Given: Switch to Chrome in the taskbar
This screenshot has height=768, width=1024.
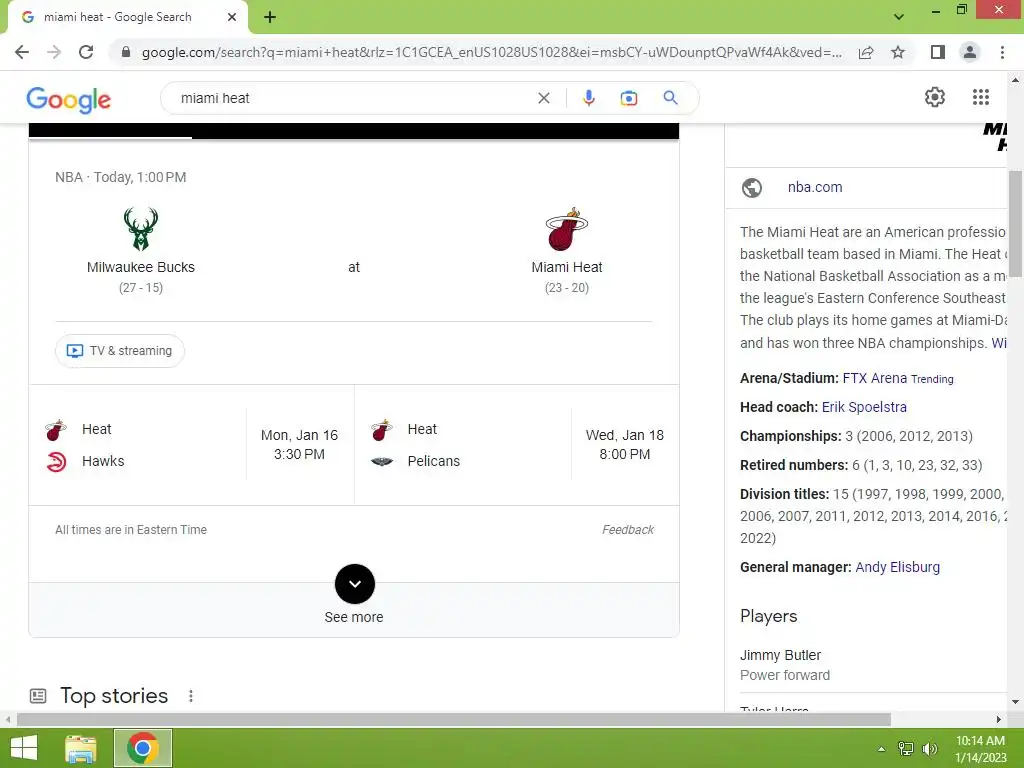Looking at the screenshot, I should point(143,748).
